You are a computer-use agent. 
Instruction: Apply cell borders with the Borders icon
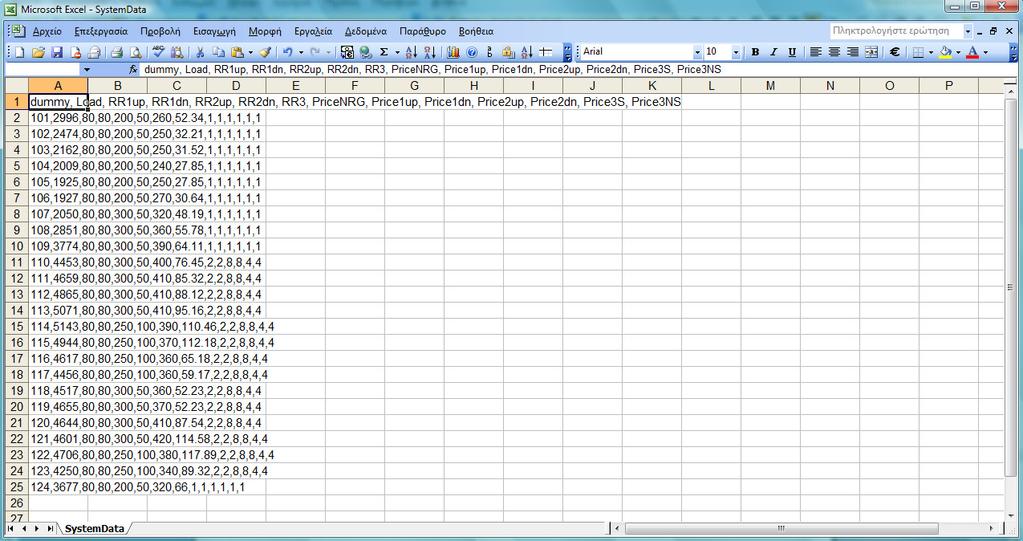pyautogui.click(x=918, y=52)
